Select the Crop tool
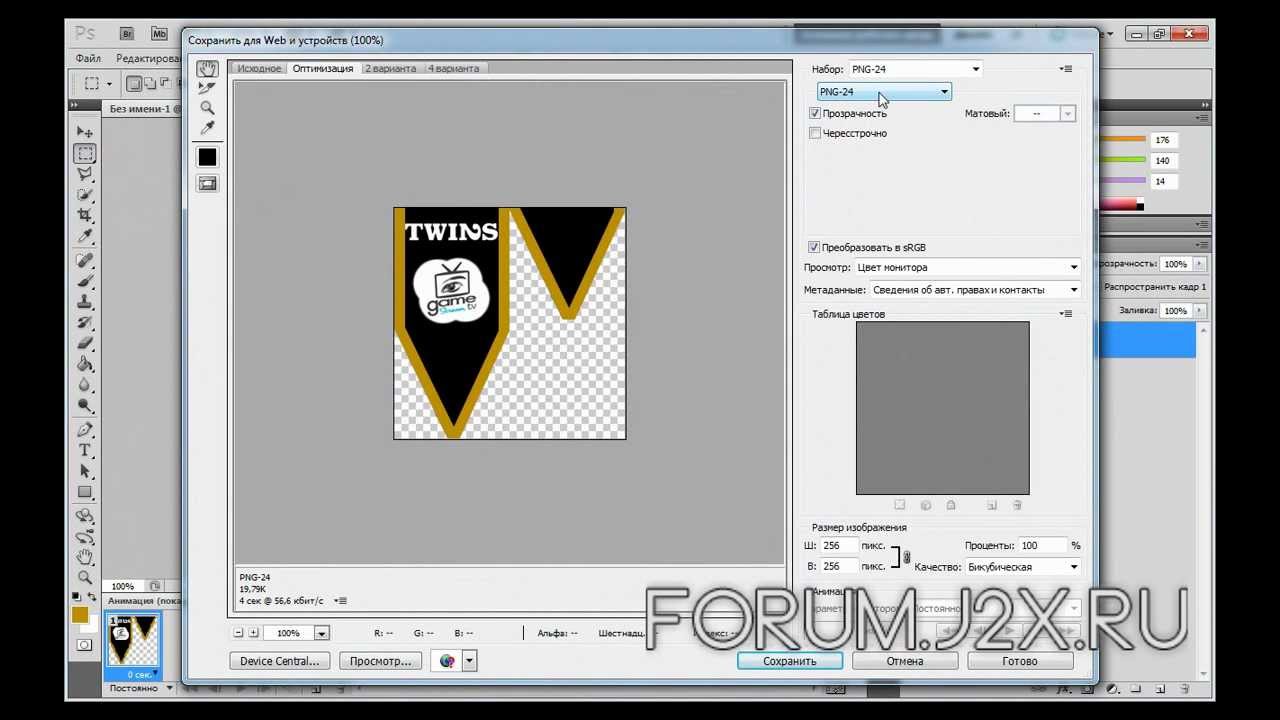Image resolution: width=1280 pixels, height=720 pixels. click(85, 215)
